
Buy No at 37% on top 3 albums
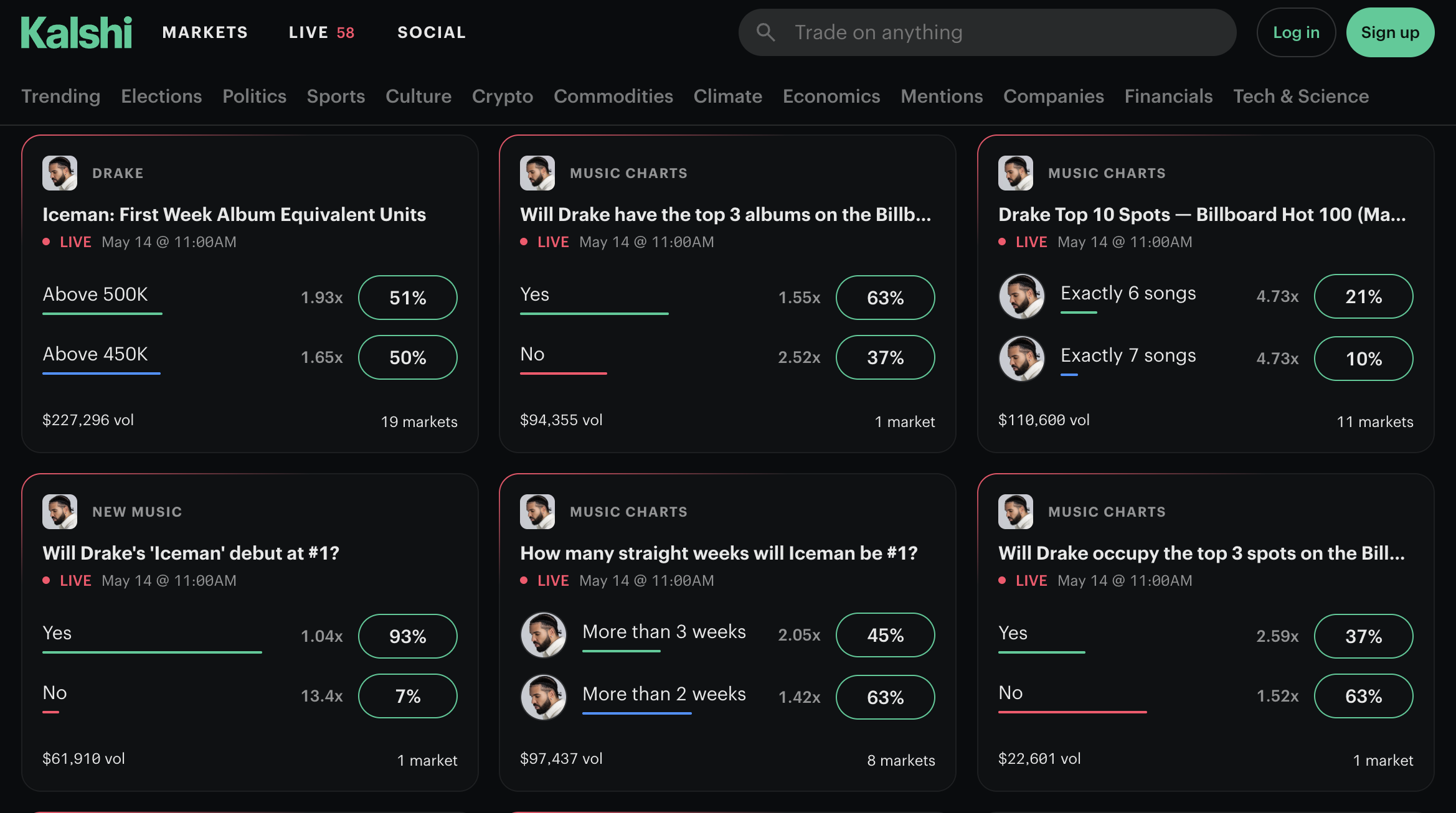click(x=886, y=357)
